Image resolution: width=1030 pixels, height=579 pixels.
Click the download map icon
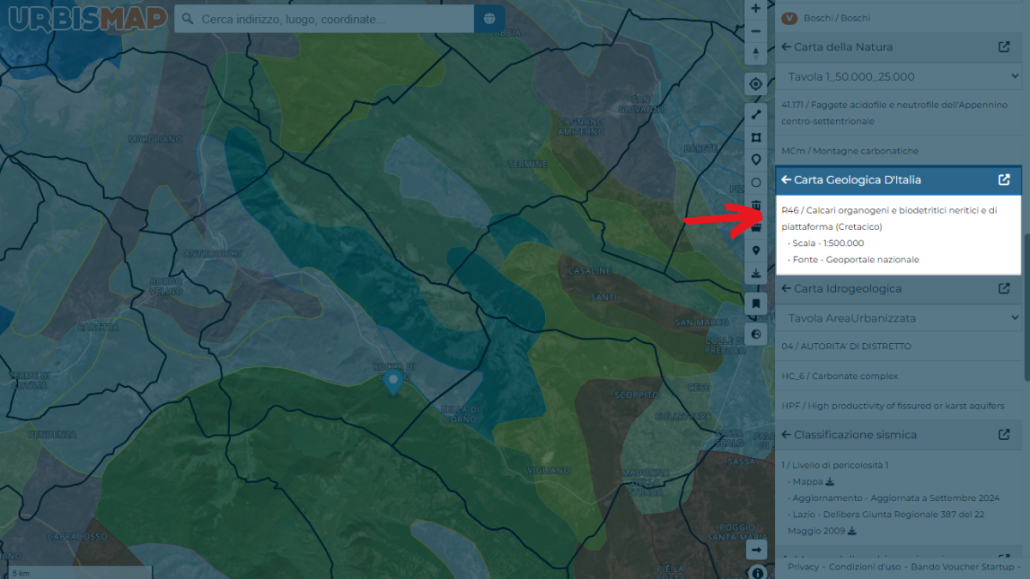click(x=756, y=273)
